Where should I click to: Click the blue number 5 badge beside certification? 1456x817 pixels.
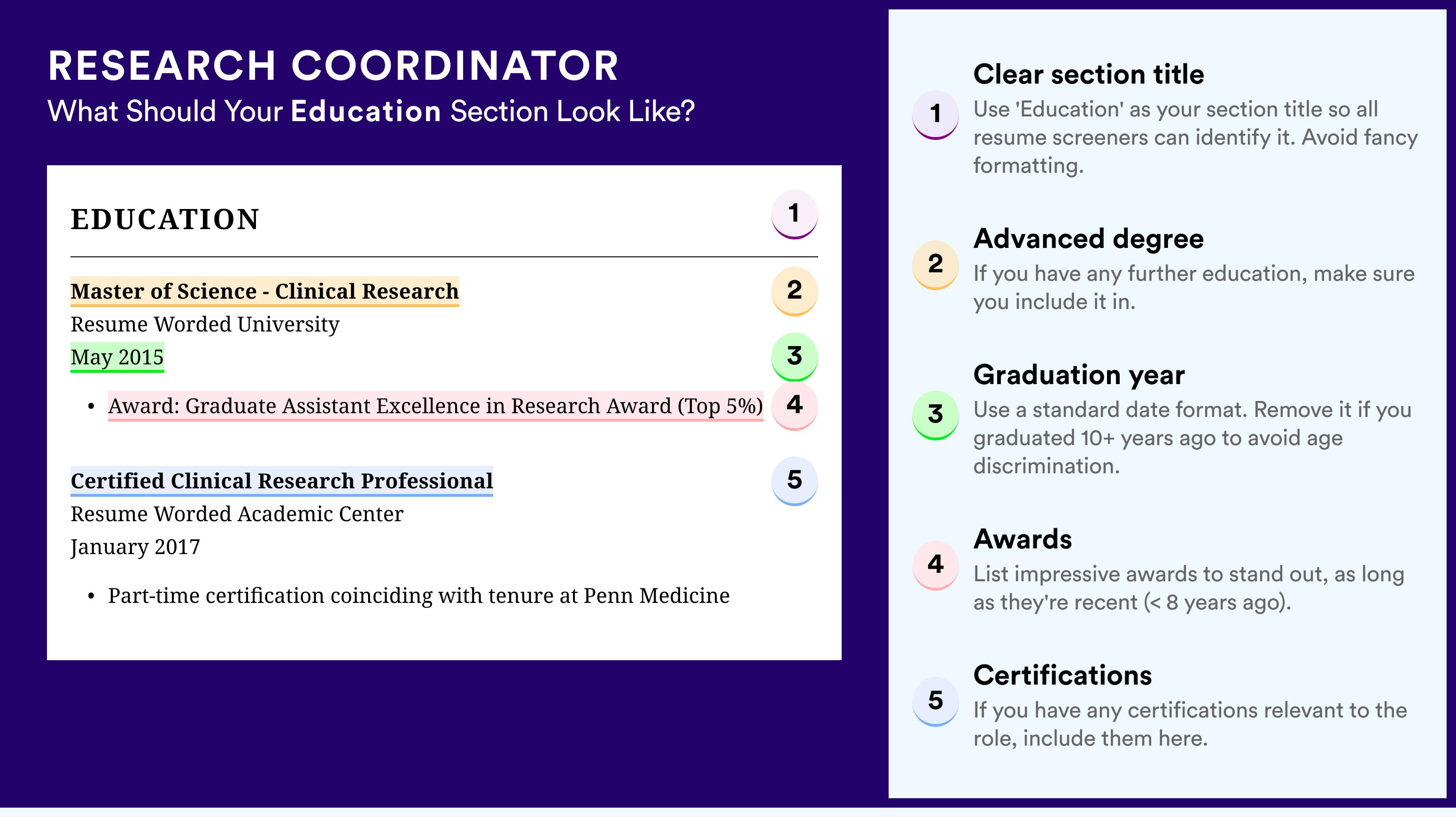794,481
